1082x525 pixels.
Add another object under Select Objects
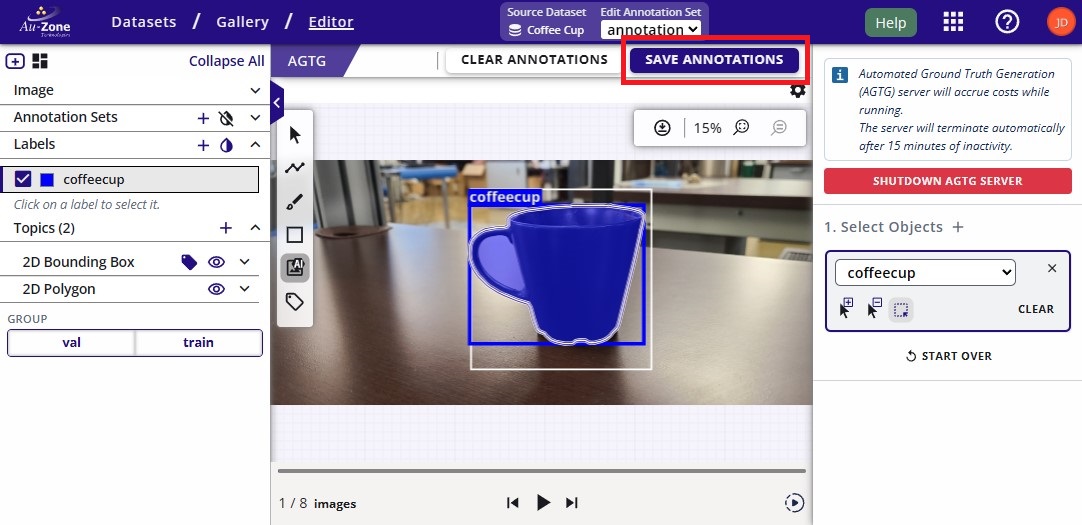[958, 227]
